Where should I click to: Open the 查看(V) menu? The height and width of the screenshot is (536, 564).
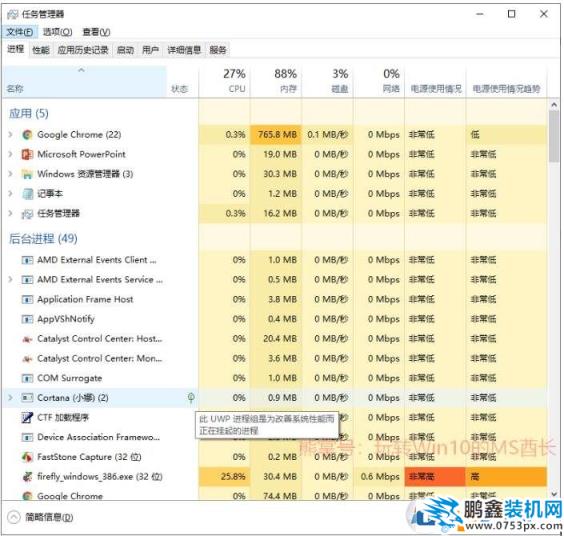[x=96, y=32]
